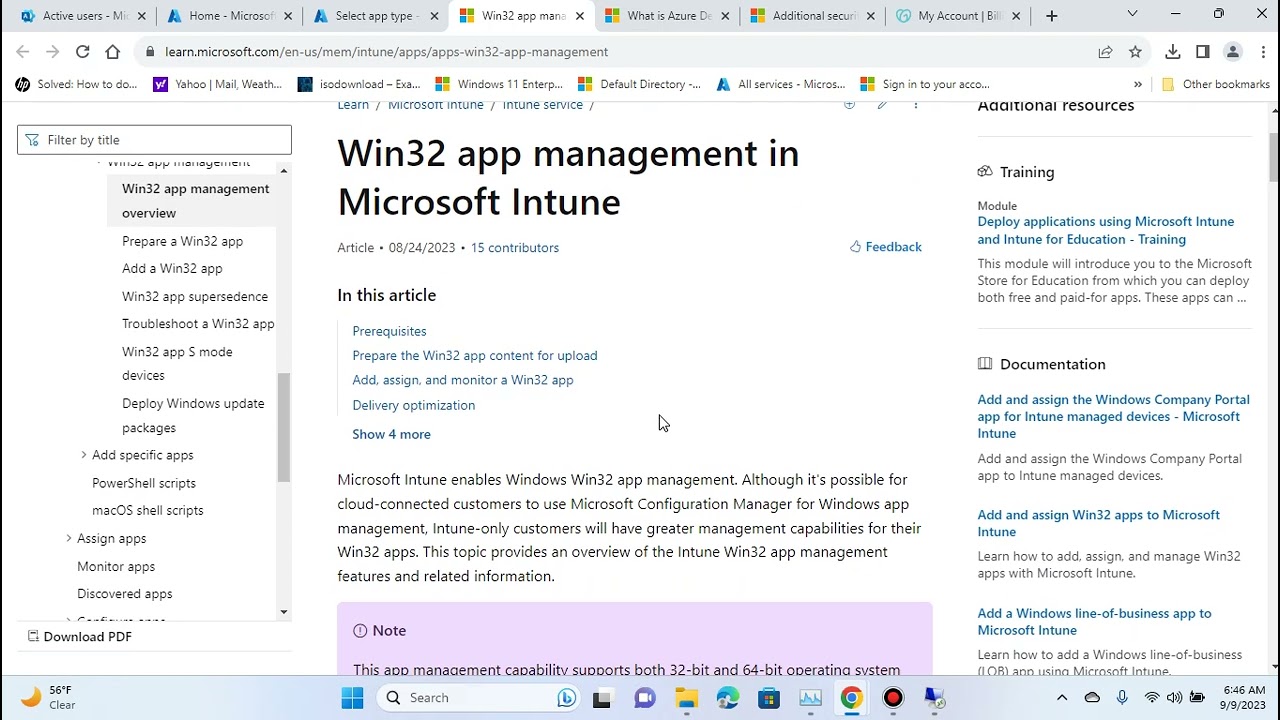Switch to the Active users tab

click(75, 16)
